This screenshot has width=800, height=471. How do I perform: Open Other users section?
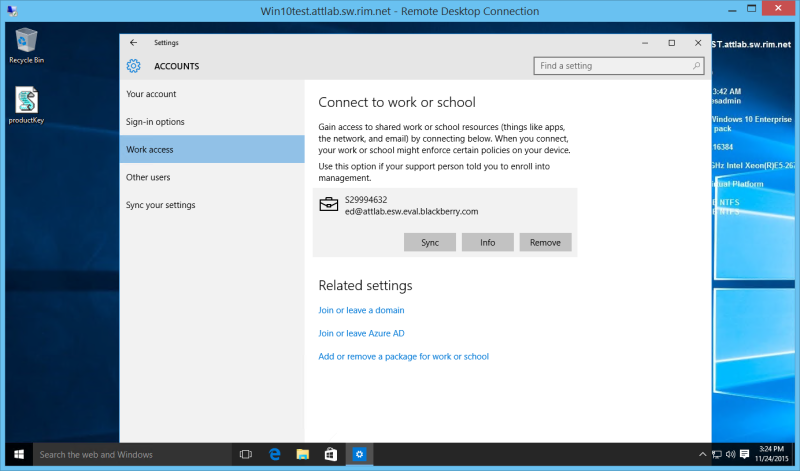[x=212, y=177]
